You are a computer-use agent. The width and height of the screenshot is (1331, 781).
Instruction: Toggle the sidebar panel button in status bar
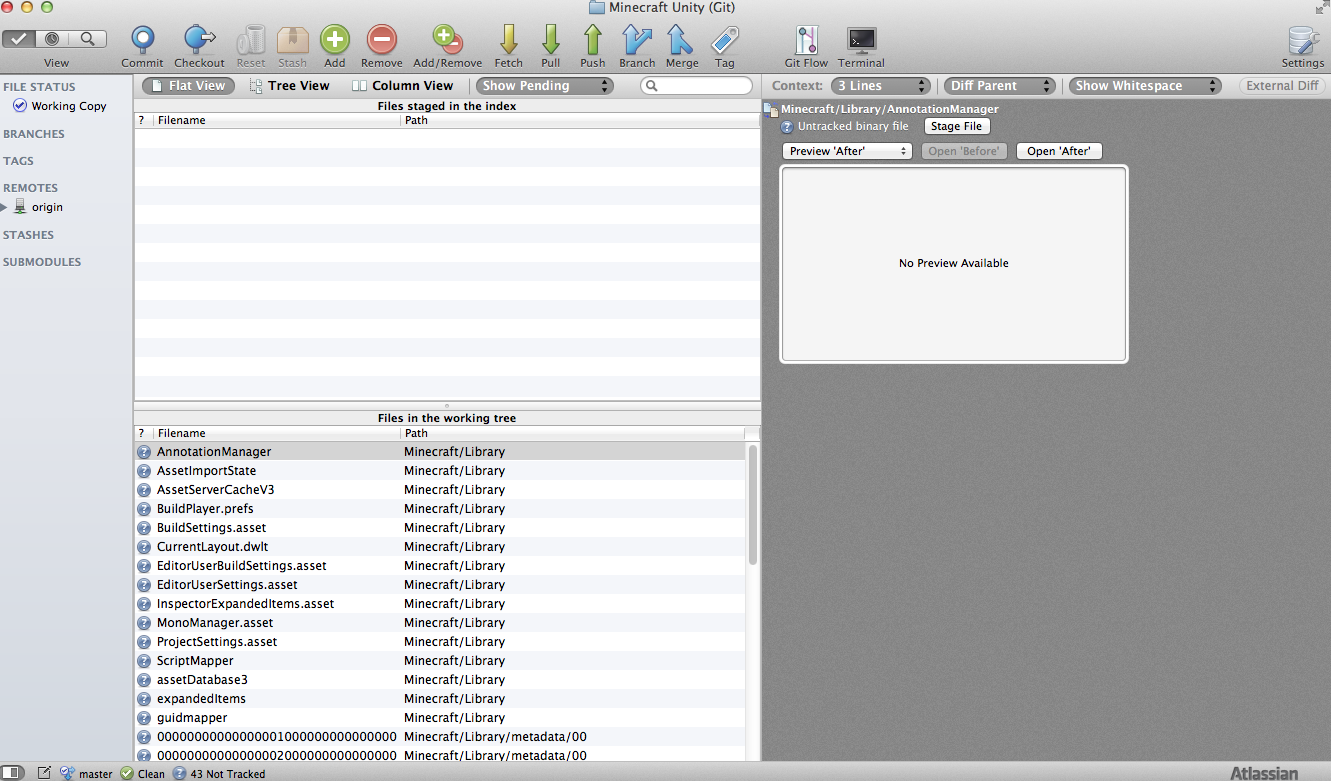coord(14,773)
